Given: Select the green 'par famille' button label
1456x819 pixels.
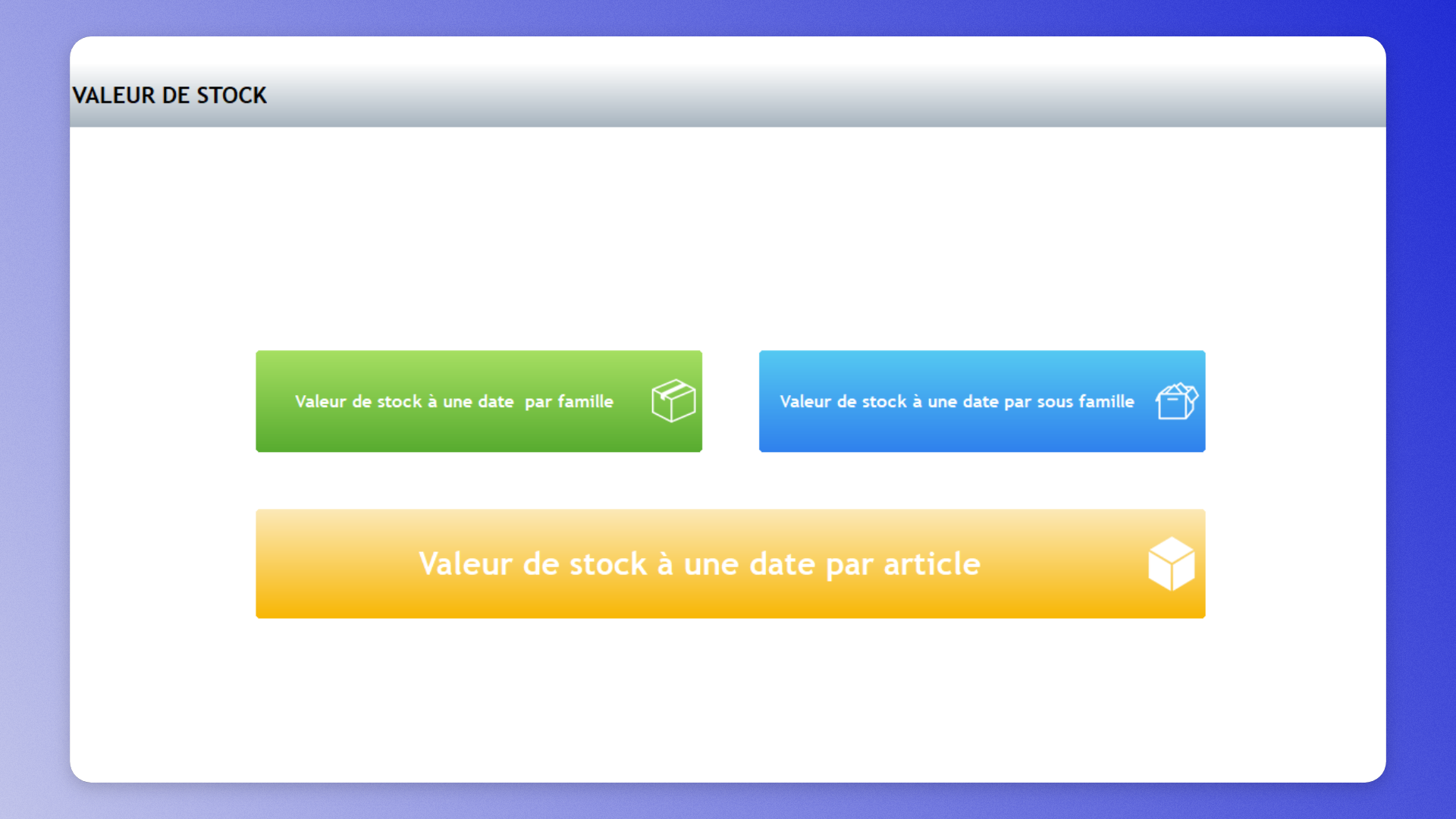Looking at the screenshot, I should 454,402.
